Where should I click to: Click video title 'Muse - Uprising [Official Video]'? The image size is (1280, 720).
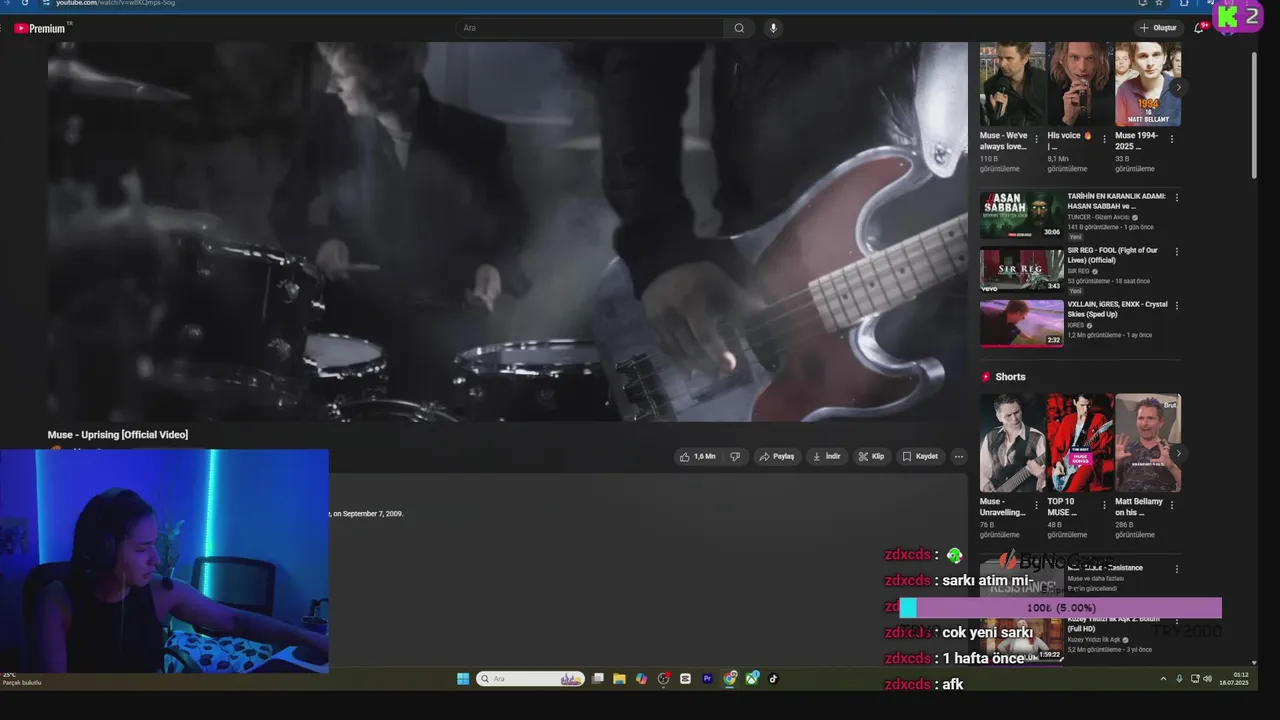118,434
